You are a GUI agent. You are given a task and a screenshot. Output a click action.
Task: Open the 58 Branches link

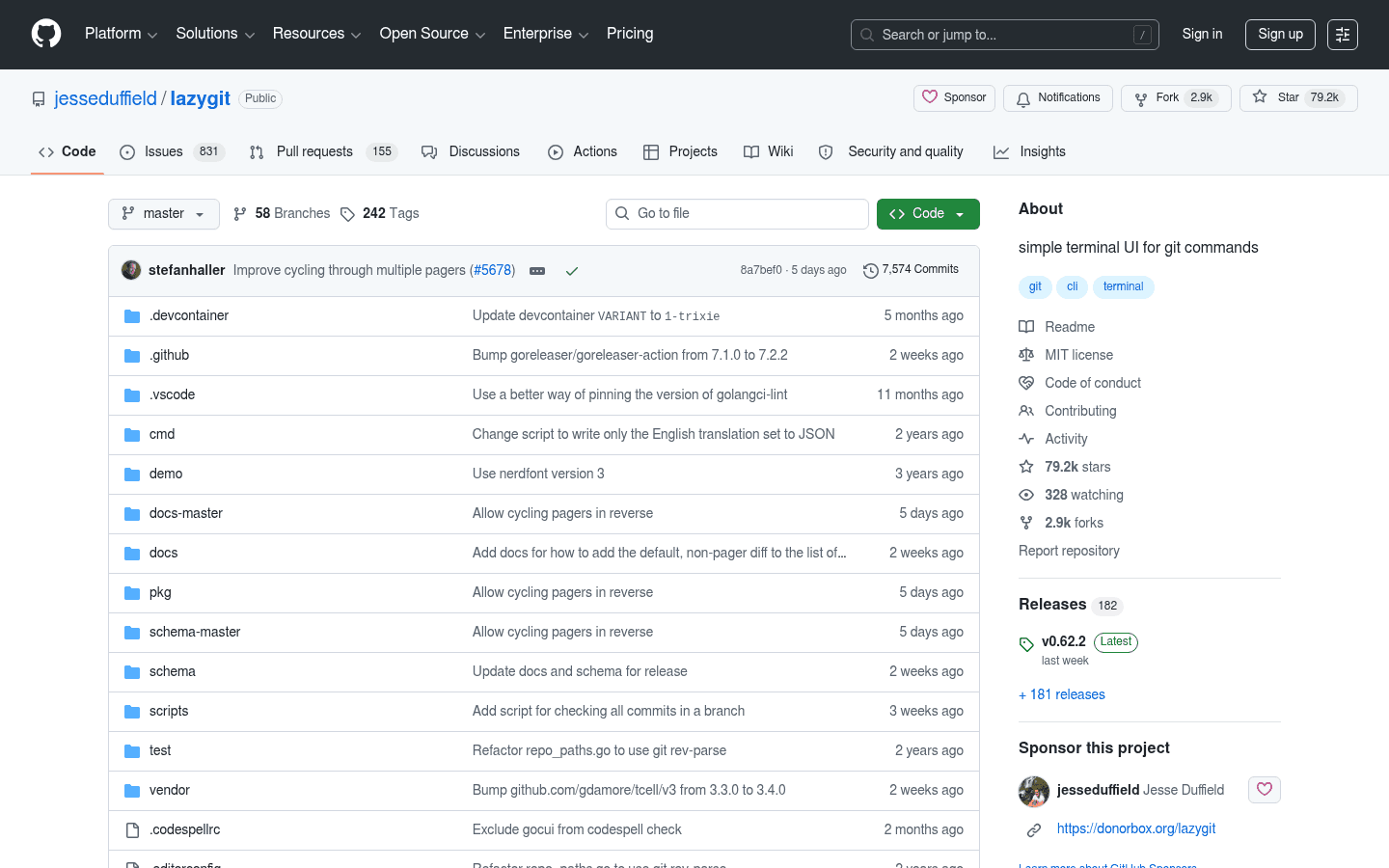(x=282, y=214)
